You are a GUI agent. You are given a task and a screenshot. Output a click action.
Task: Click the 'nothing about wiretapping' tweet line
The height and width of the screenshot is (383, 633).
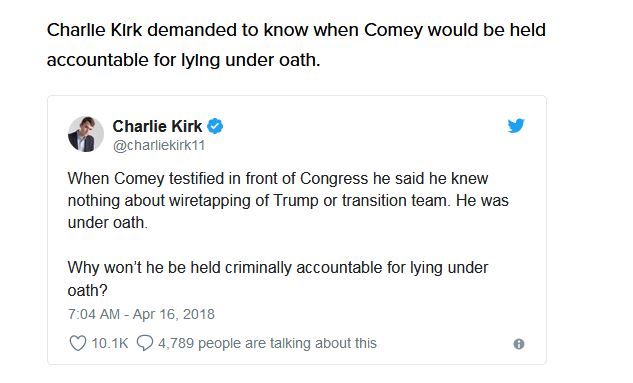(288, 201)
